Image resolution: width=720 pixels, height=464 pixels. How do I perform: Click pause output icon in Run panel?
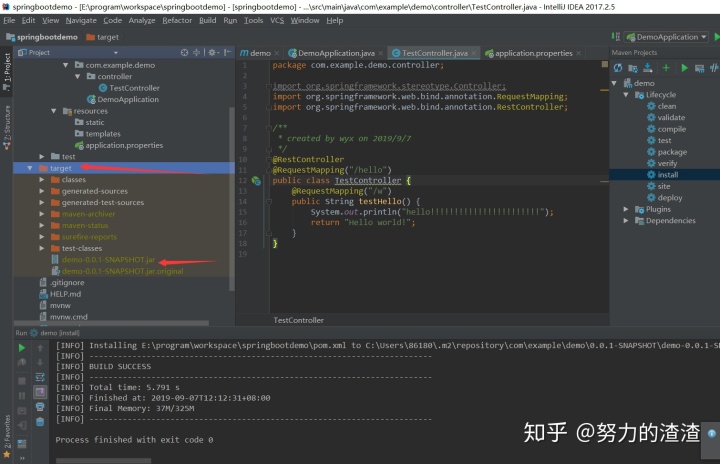22,396
